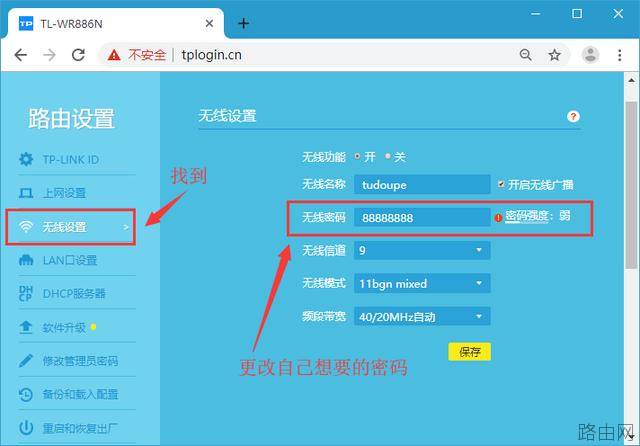Click the 无线设置 page heading
This screenshot has width=640, height=446.
[227, 116]
